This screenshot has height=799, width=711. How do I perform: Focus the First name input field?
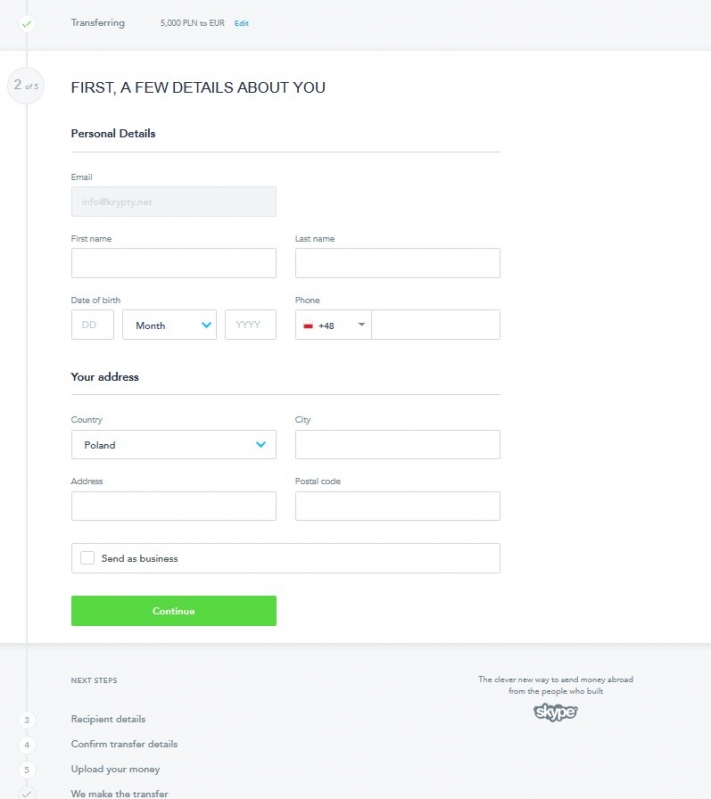tap(173, 263)
